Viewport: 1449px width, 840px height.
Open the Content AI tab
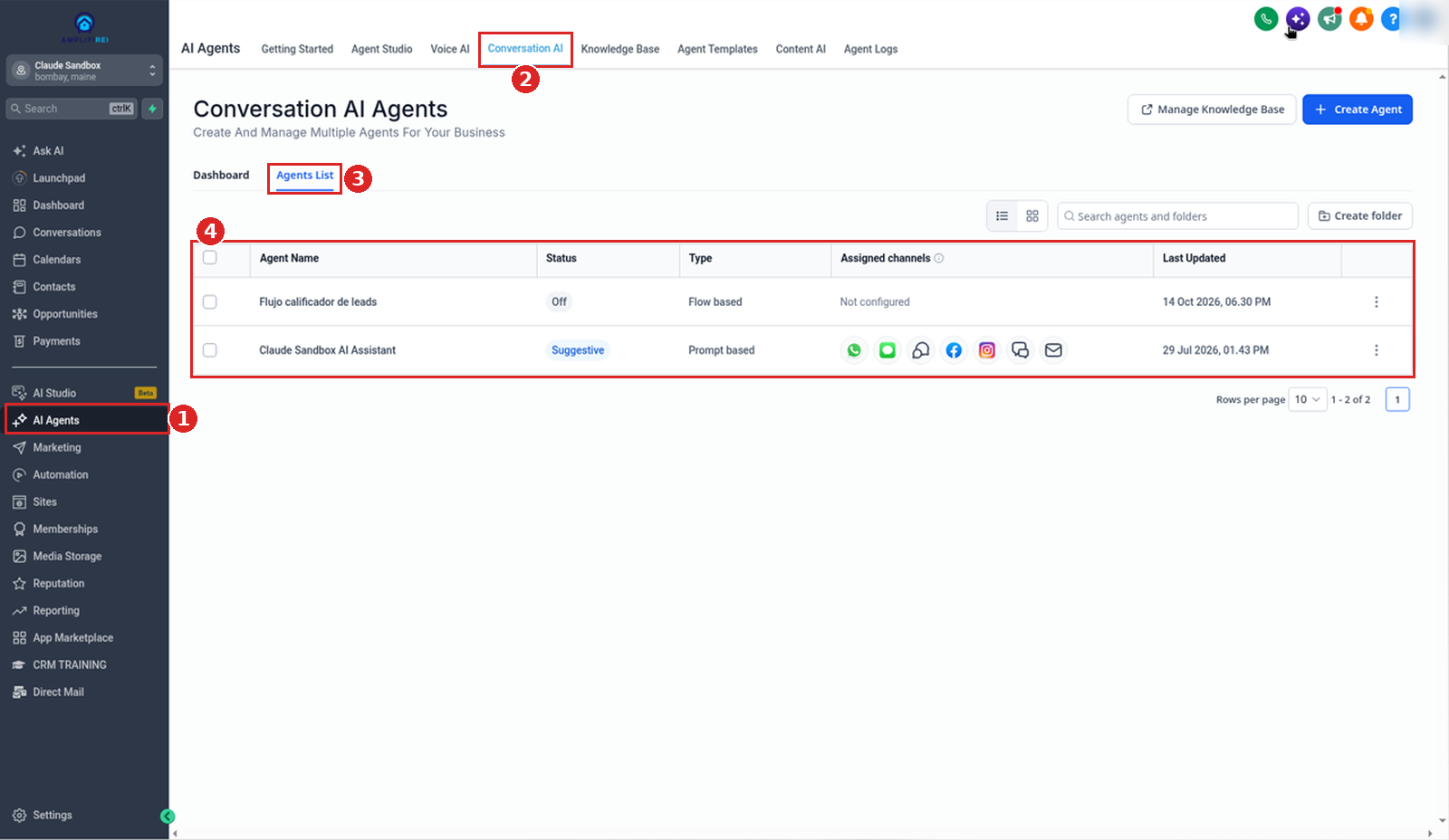[801, 49]
